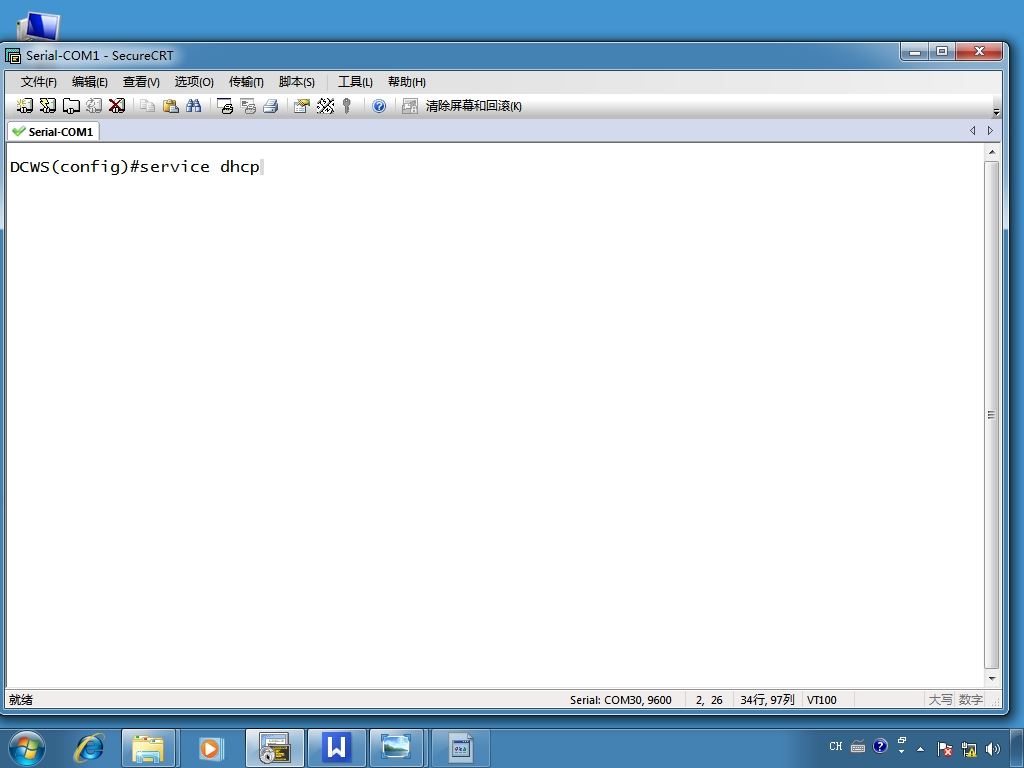Click the '34行, 97列' status entry

pyautogui.click(x=767, y=700)
